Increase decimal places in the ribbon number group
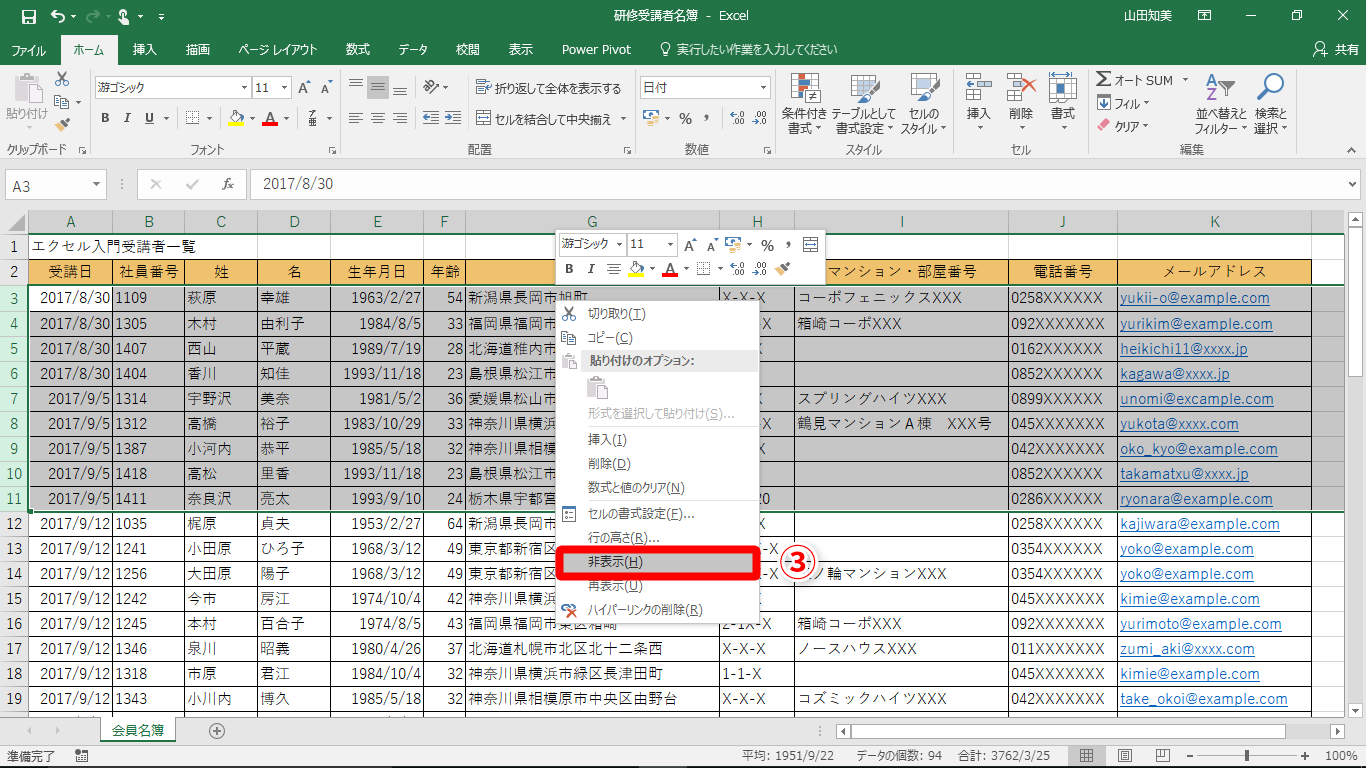Image resolution: width=1366 pixels, height=768 pixels. tap(736, 119)
